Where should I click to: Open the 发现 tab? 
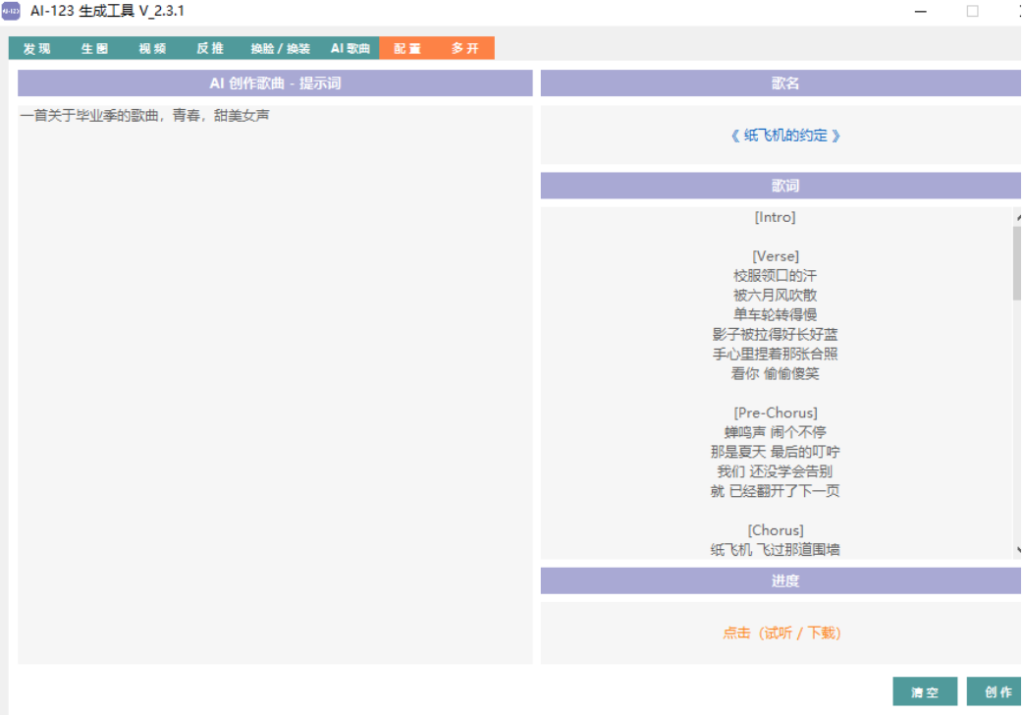(37, 48)
